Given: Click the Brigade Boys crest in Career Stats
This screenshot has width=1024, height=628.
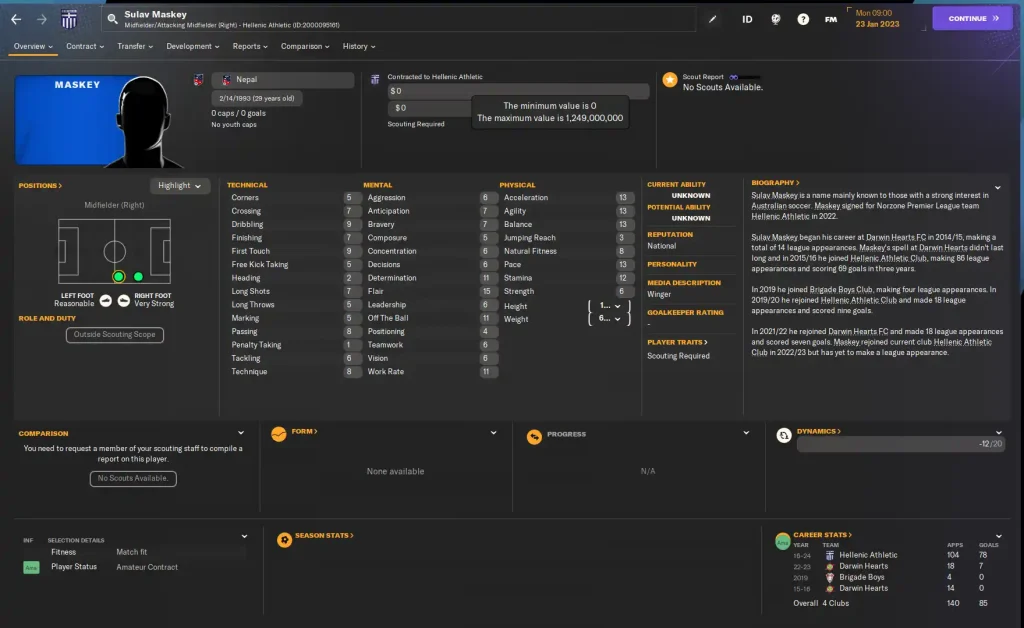Looking at the screenshot, I should tap(829, 578).
